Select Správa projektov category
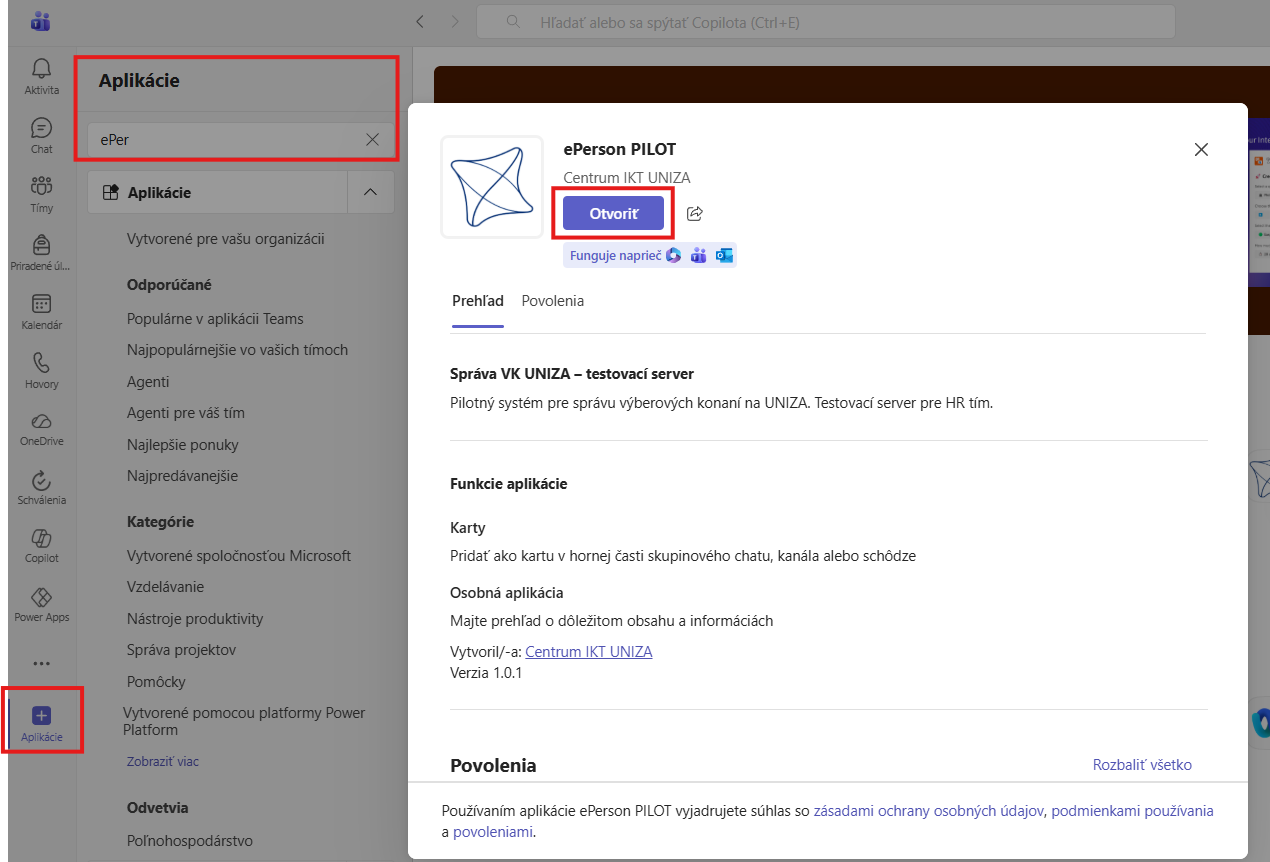Screen dimensions: 1270x862 [182, 650]
